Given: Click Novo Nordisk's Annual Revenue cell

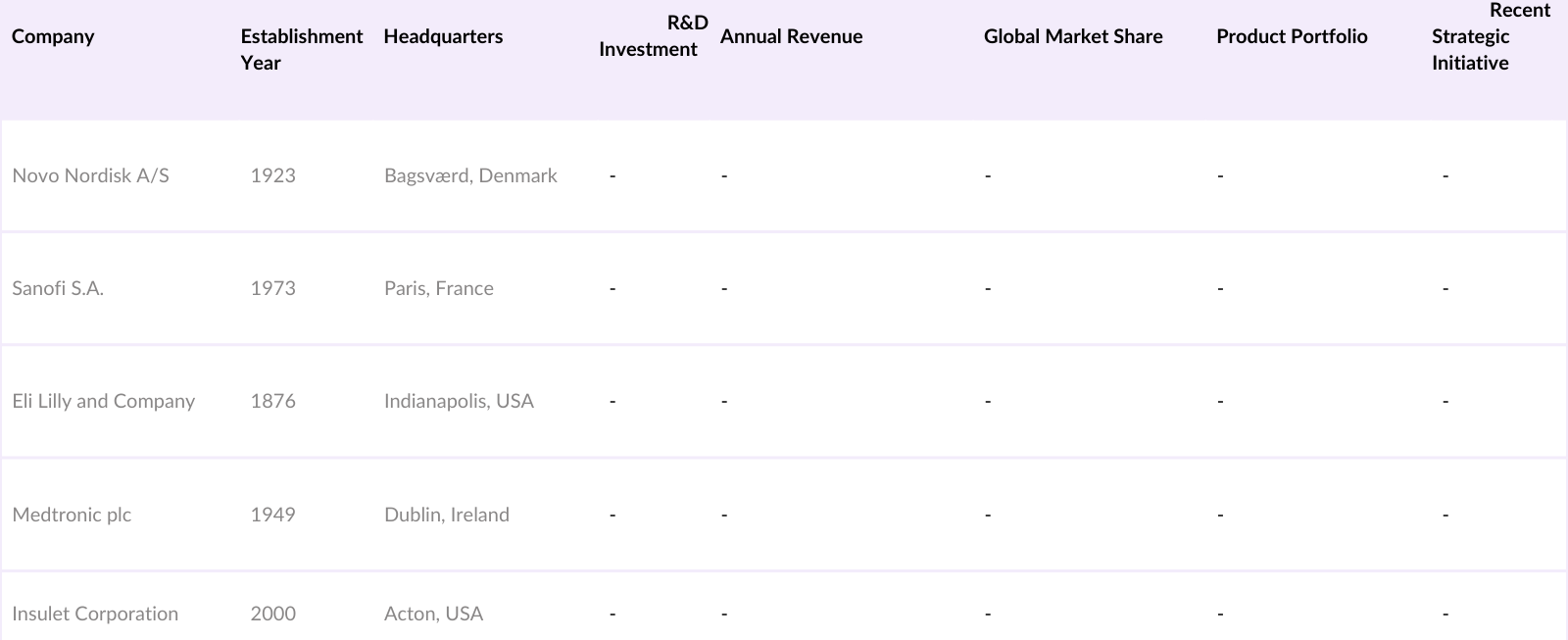Looking at the screenshot, I should tap(724, 175).
